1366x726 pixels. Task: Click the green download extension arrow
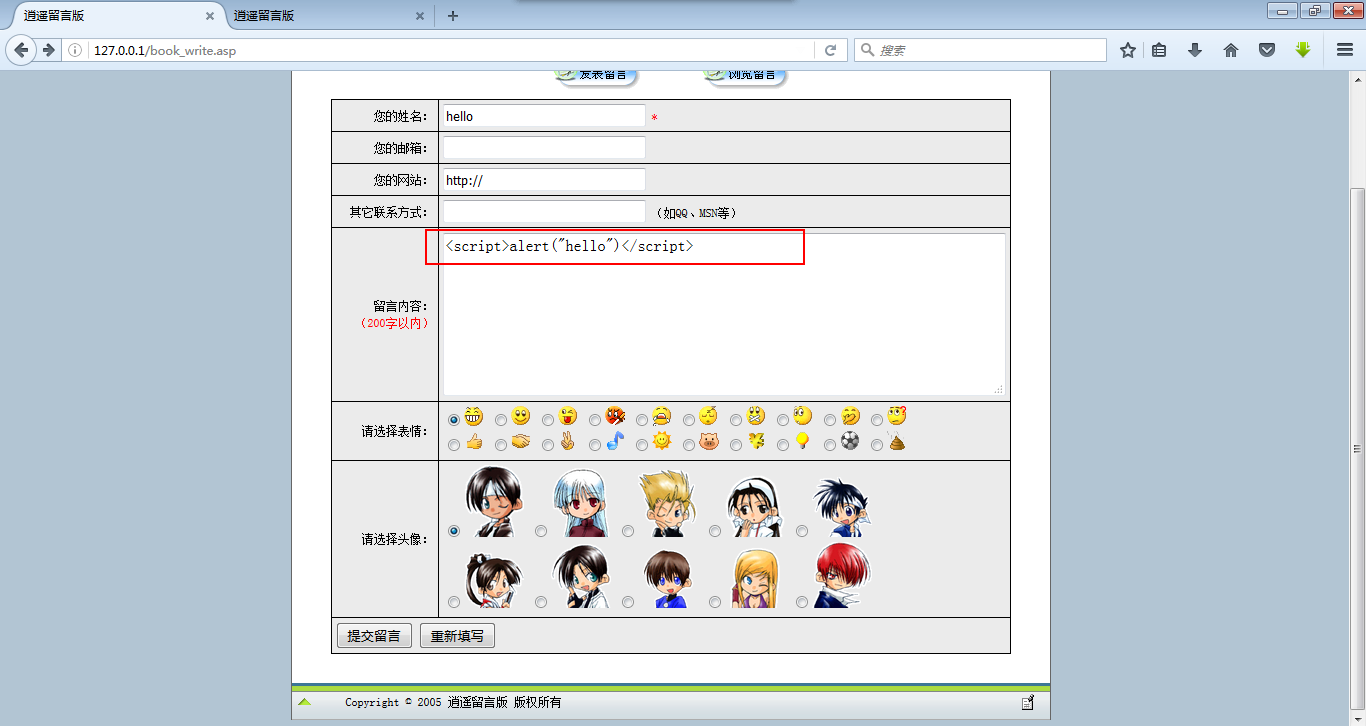1302,49
